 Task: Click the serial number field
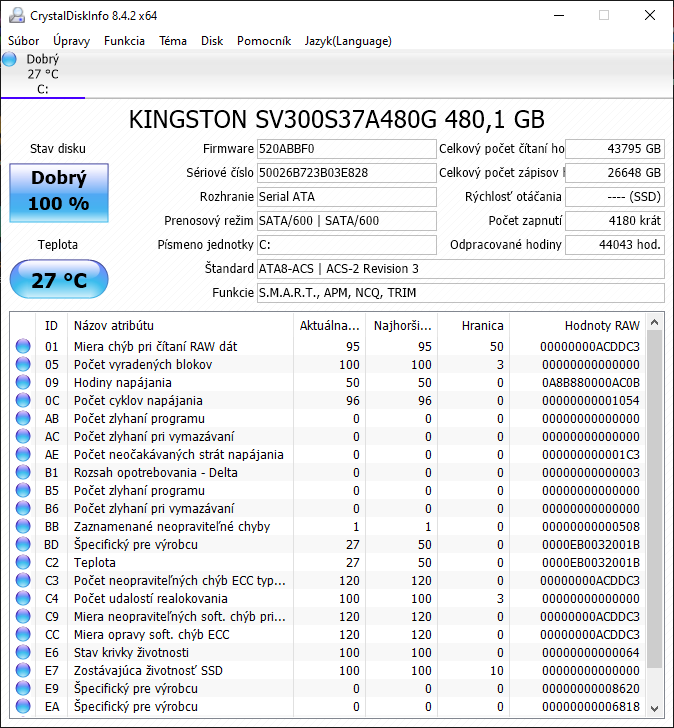tap(346, 173)
